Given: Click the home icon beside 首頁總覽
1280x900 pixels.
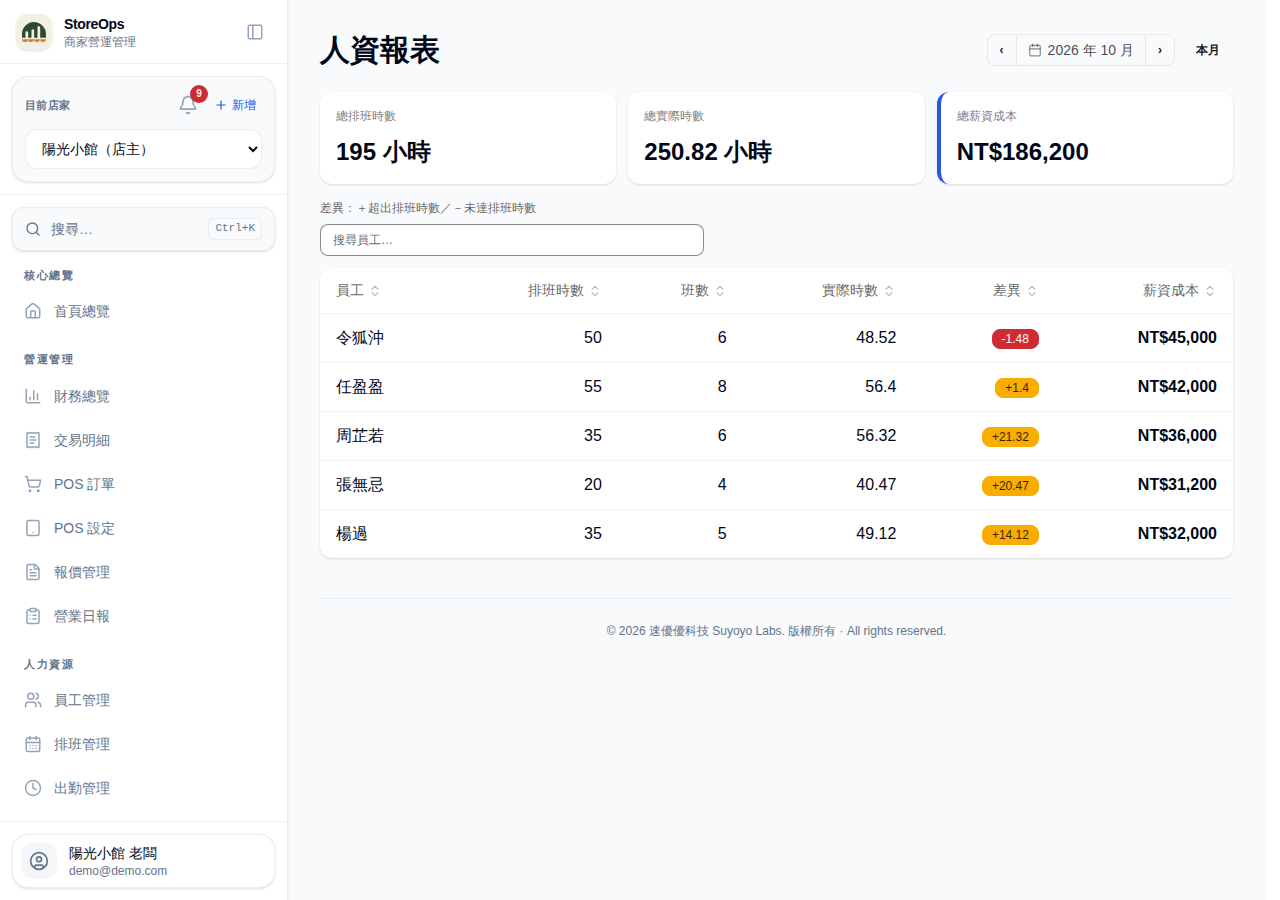Looking at the screenshot, I should coord(33,311).
